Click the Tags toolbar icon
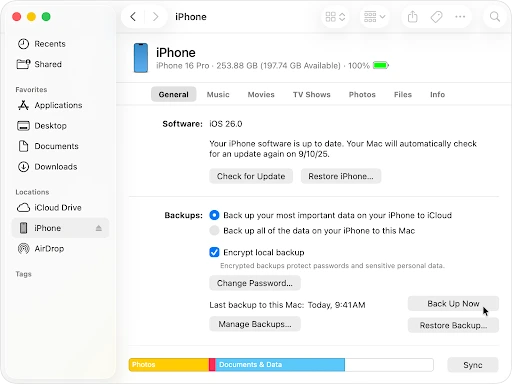 pos(436,17)
